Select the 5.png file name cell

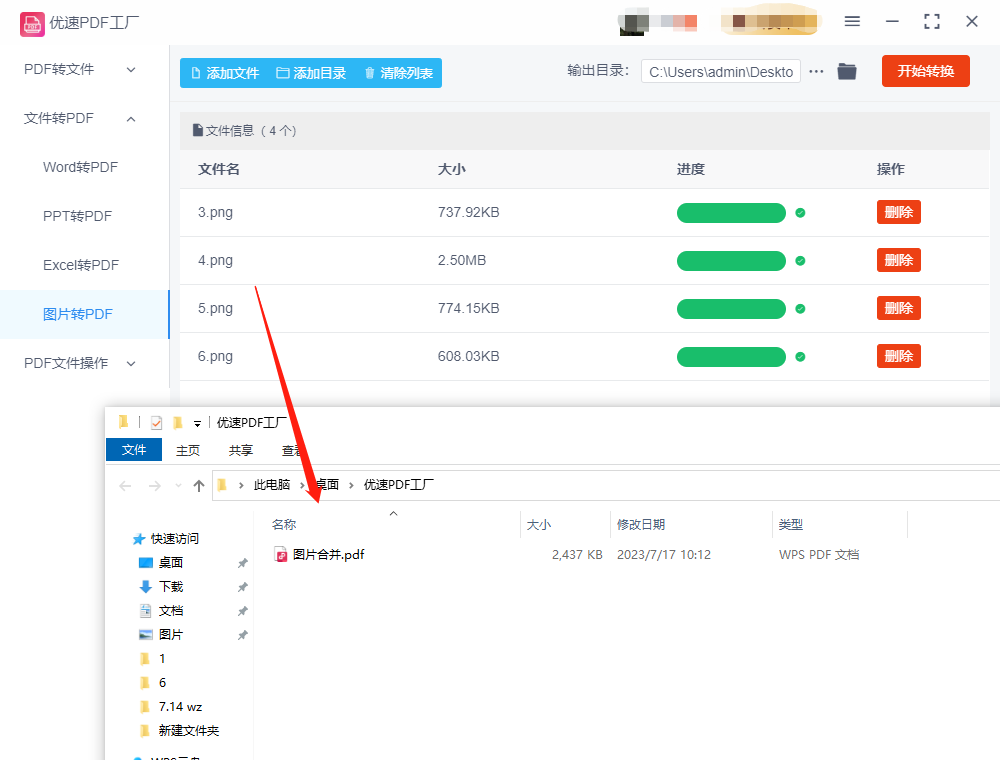[215, 309]
